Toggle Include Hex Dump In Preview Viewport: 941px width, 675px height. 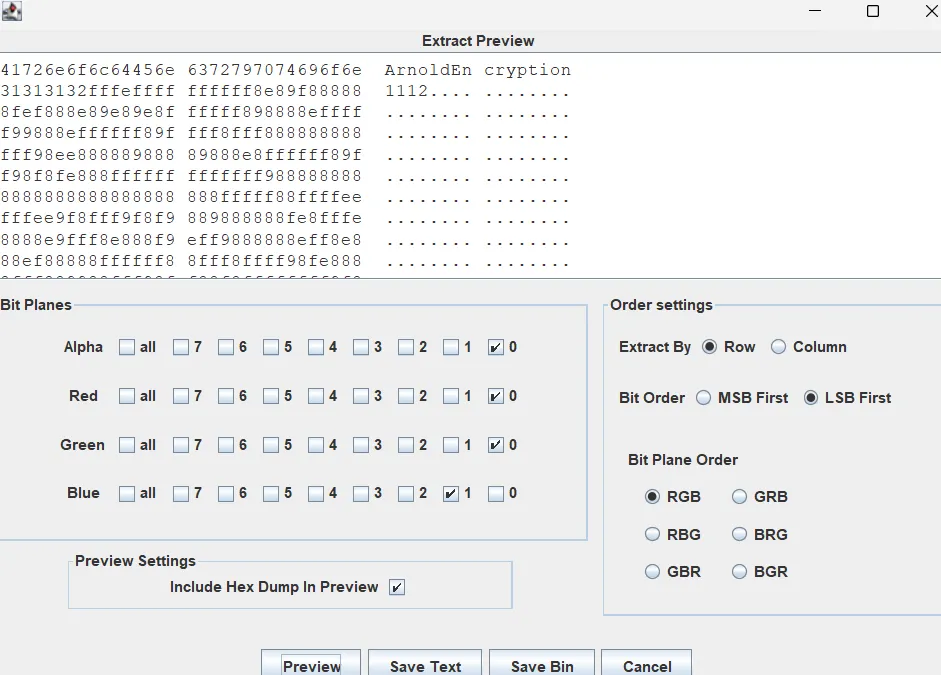coord(397,587)
